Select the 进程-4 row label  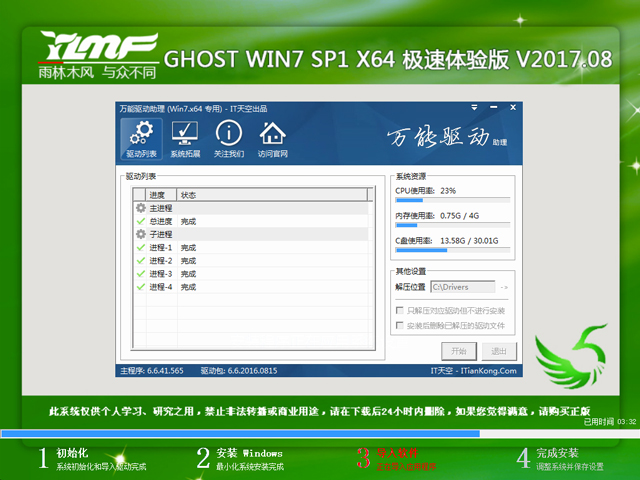161,287
